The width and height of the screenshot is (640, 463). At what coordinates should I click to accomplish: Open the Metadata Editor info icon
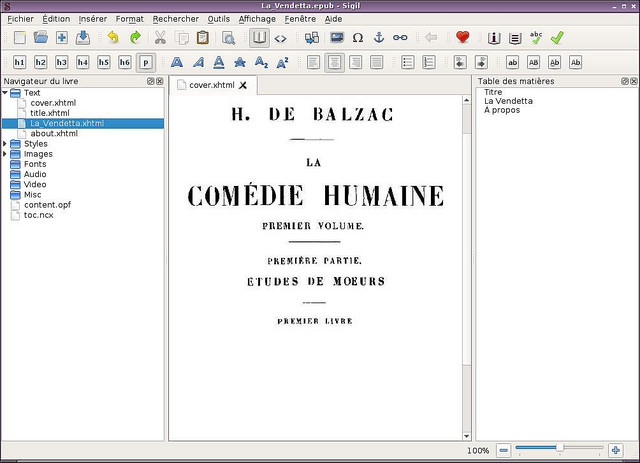coord(493,38)
